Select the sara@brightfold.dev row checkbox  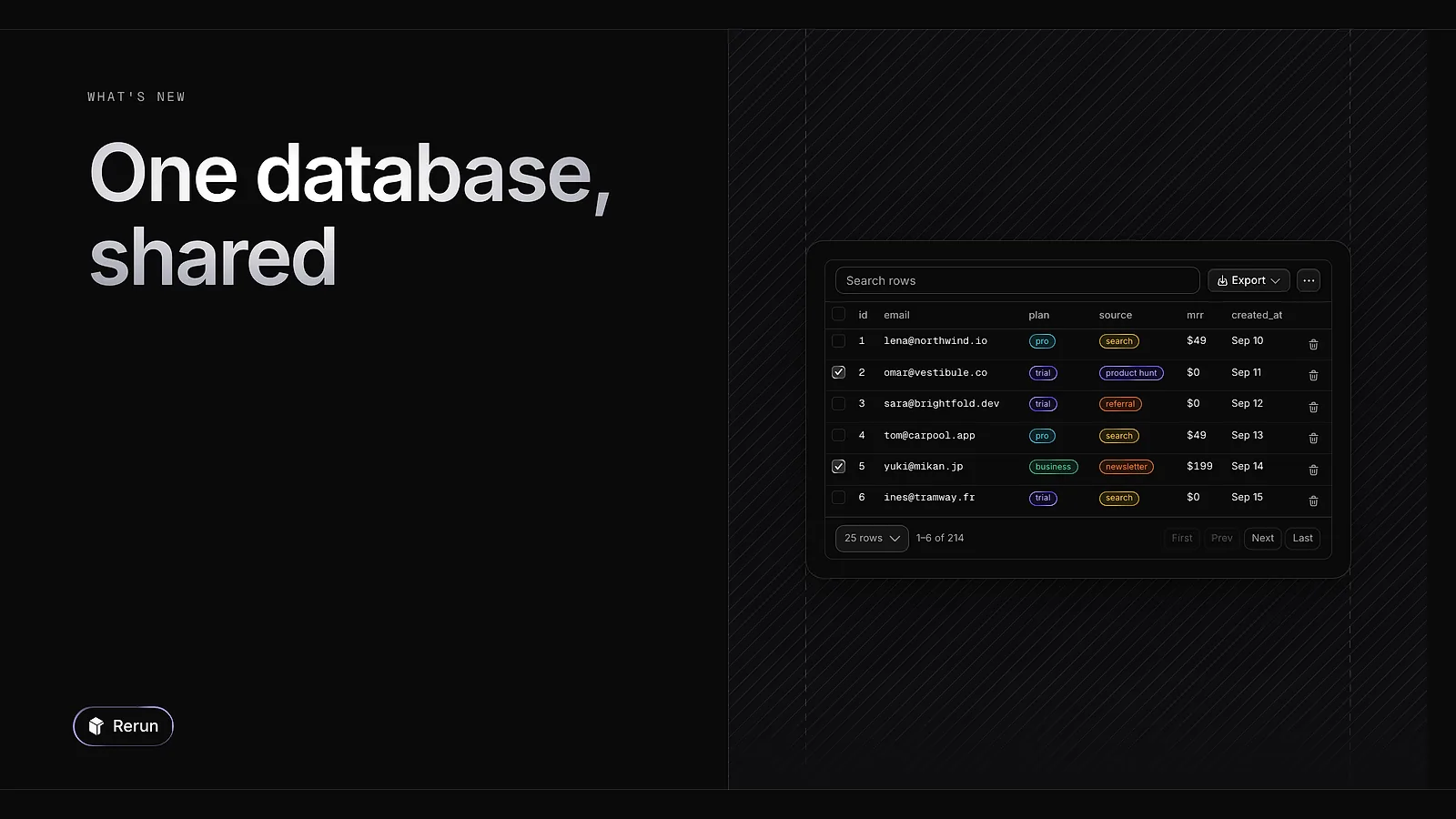pyautogui.click(x=838, y=403)
